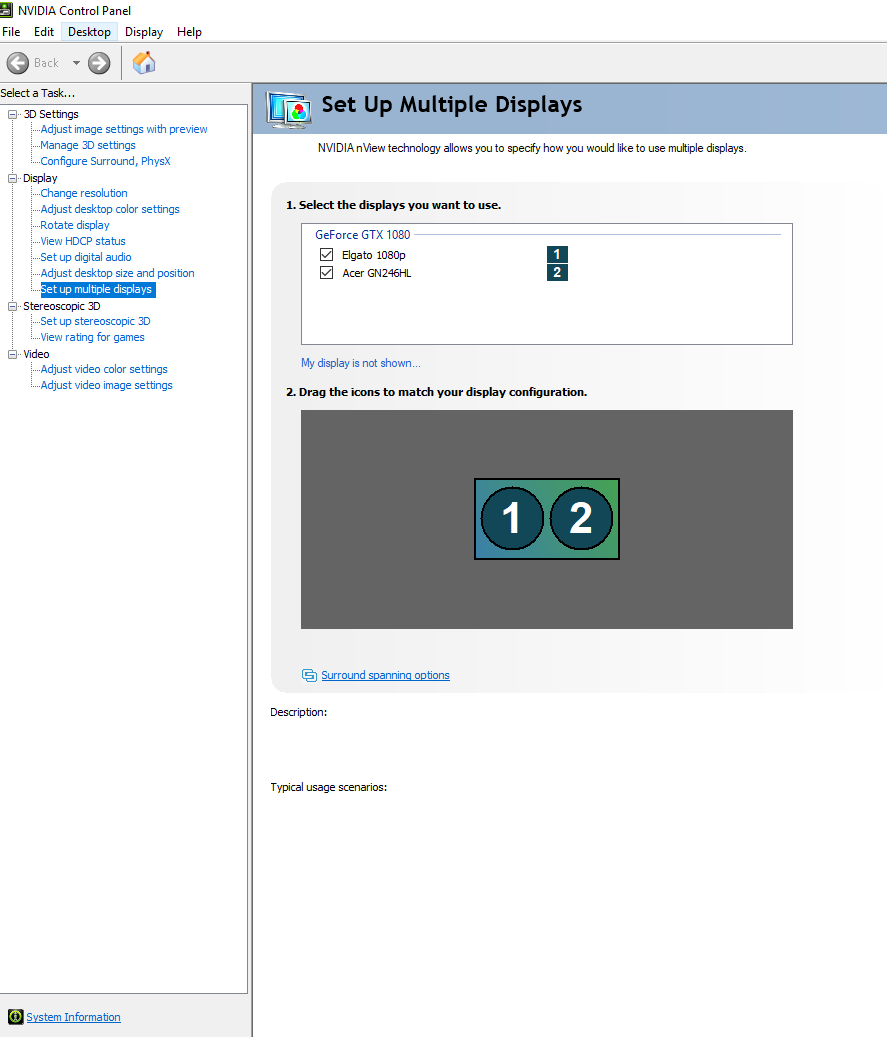887x1037 pixels.
Task: Collapse the Video tree node
Action: coord(13,354)
